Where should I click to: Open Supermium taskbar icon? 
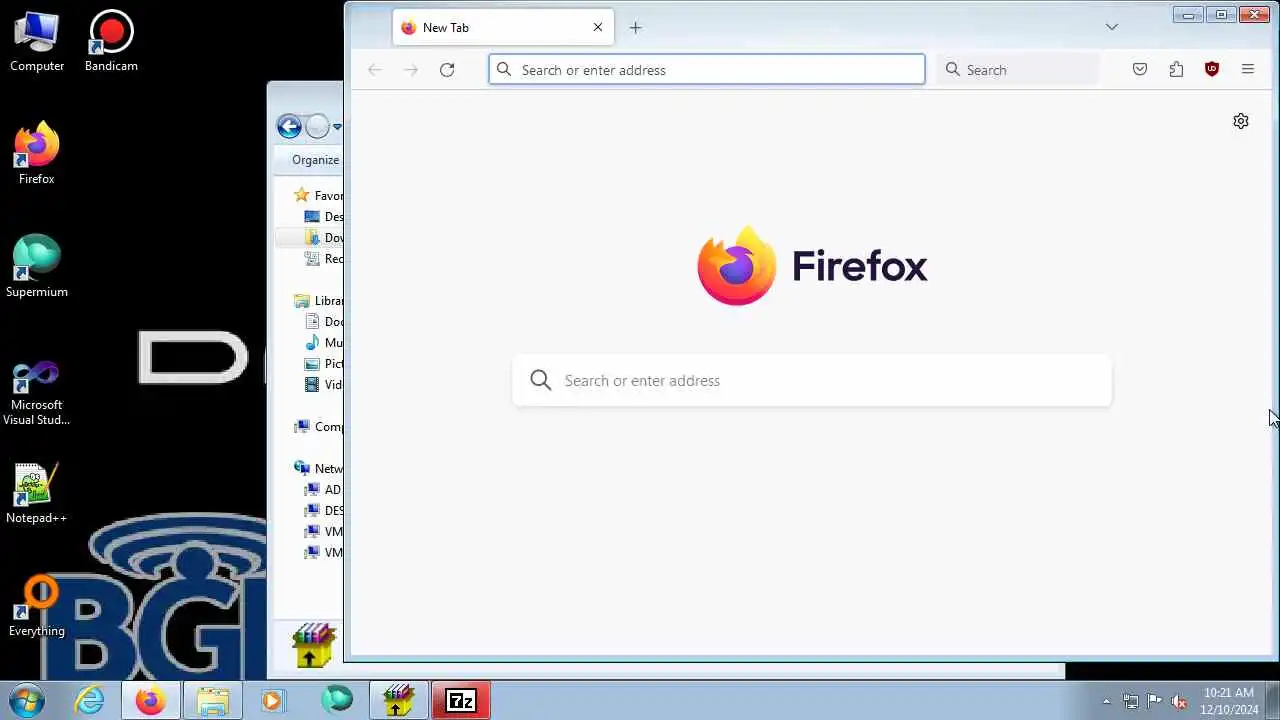[337, 701]
